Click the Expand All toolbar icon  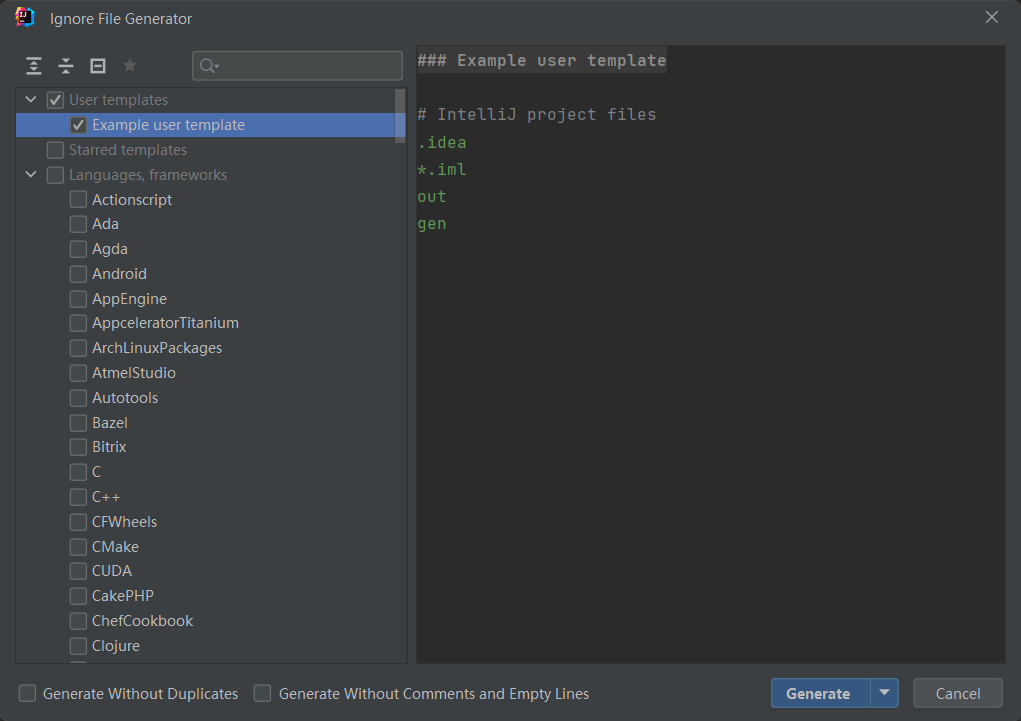(x=34, y=66)
